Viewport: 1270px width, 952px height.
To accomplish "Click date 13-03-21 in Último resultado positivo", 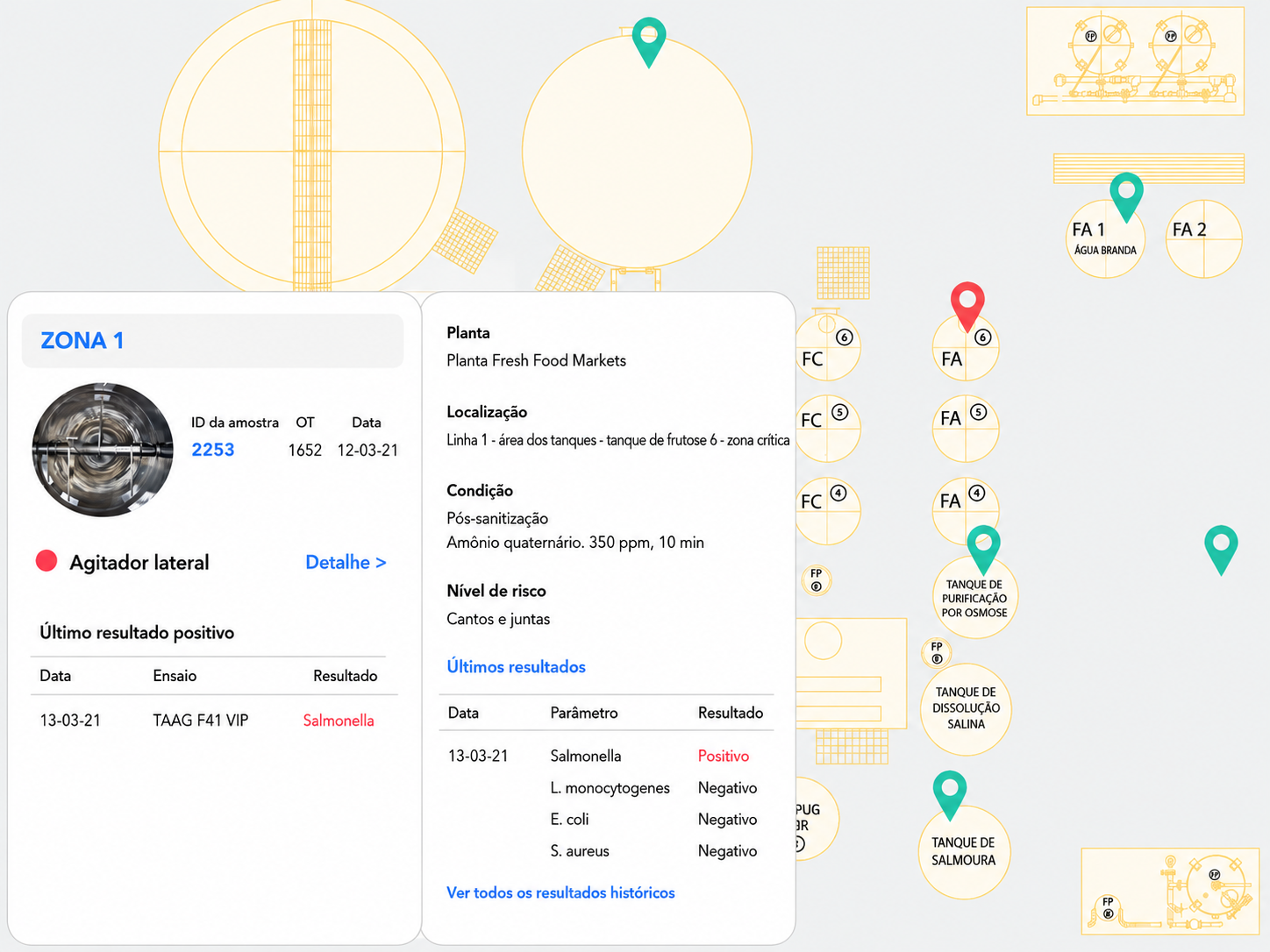I will 70,721.
